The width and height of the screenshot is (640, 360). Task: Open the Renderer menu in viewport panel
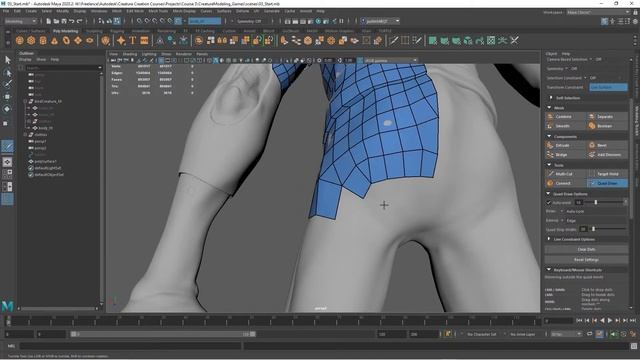pos(184,54)
